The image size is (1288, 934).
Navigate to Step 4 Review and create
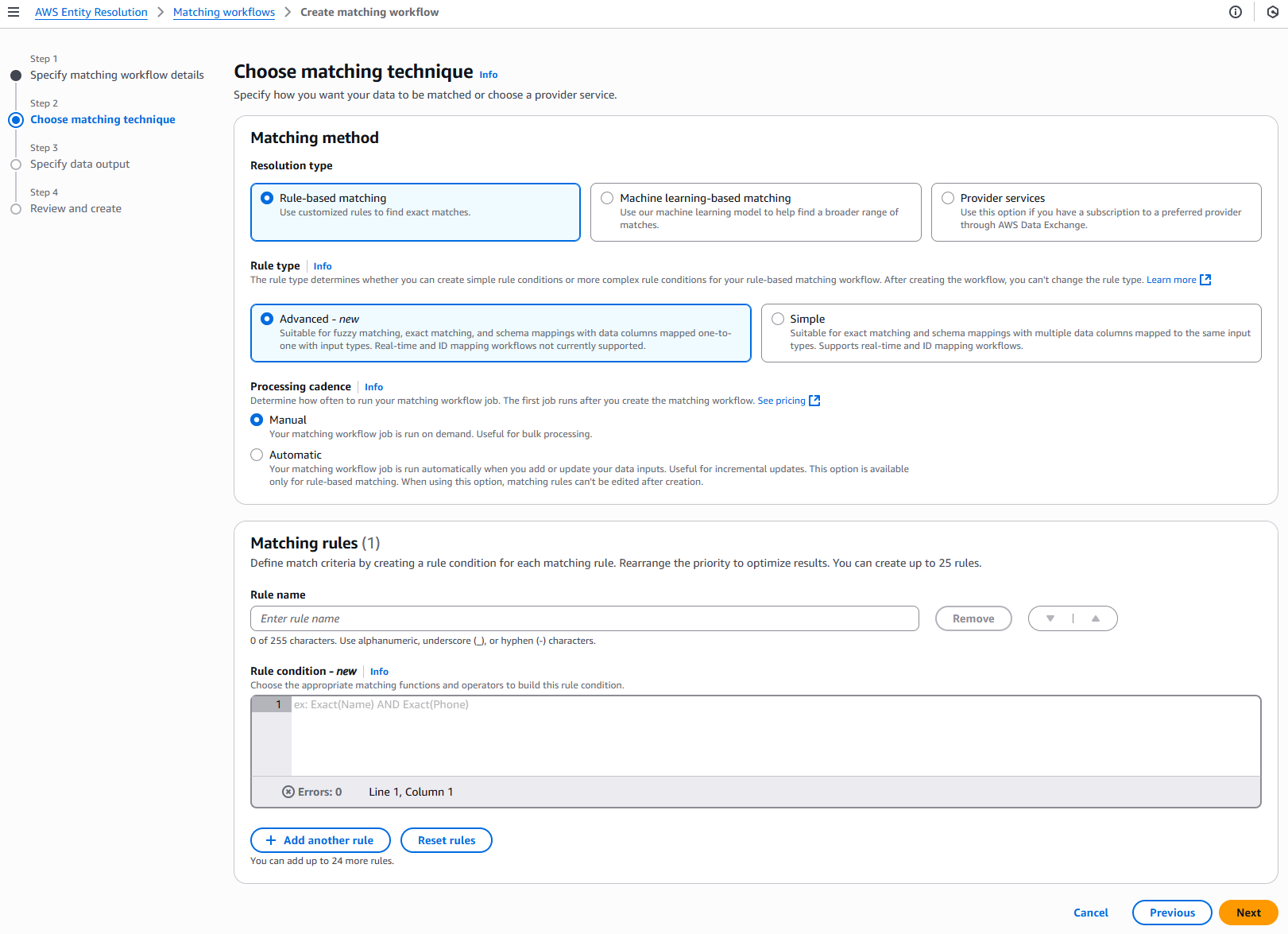75,208
